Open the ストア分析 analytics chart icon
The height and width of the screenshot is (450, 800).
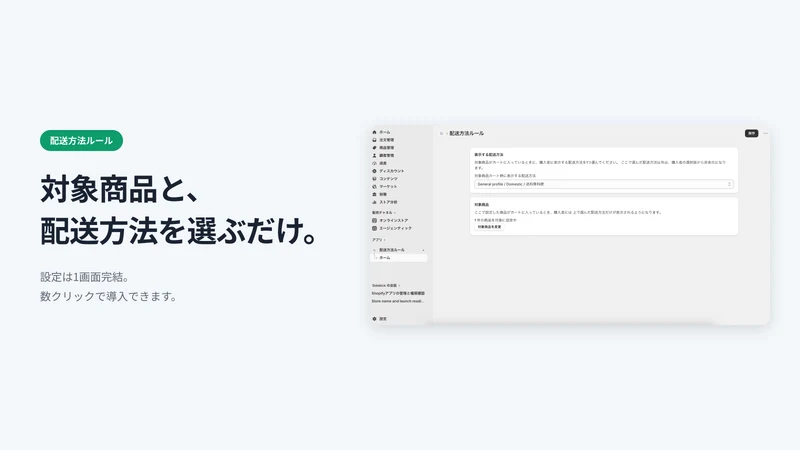click(374, 202)
